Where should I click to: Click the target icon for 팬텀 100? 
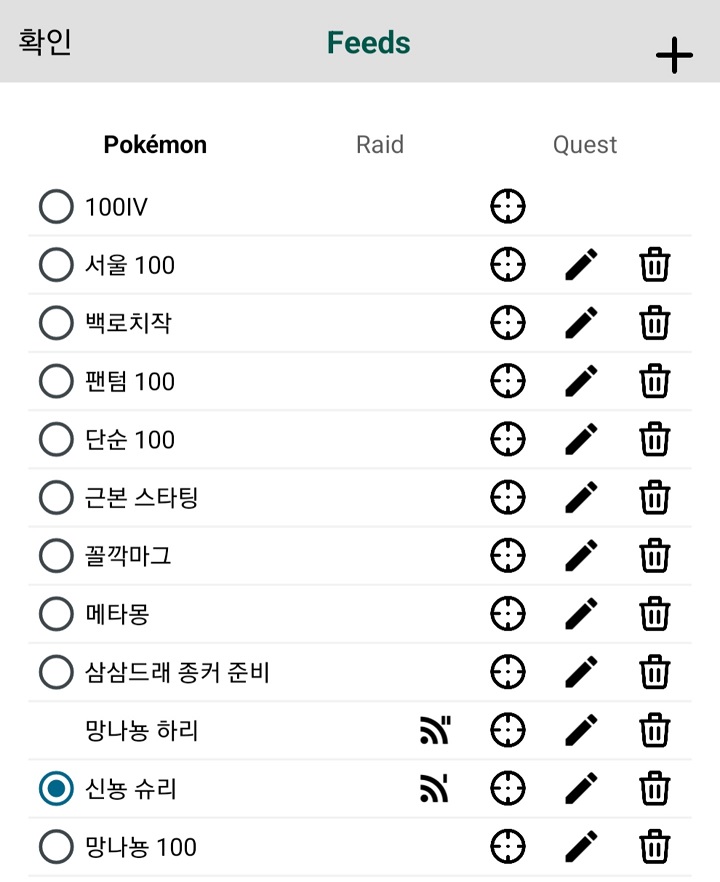(x=508, y=381)
